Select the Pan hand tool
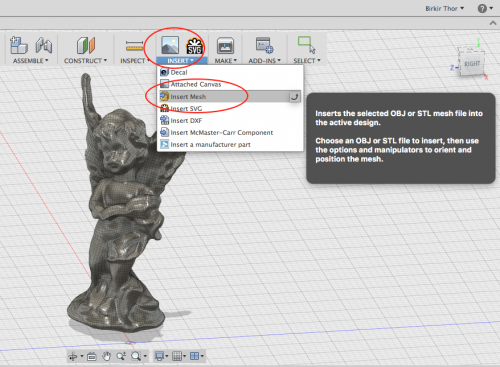 106,356
